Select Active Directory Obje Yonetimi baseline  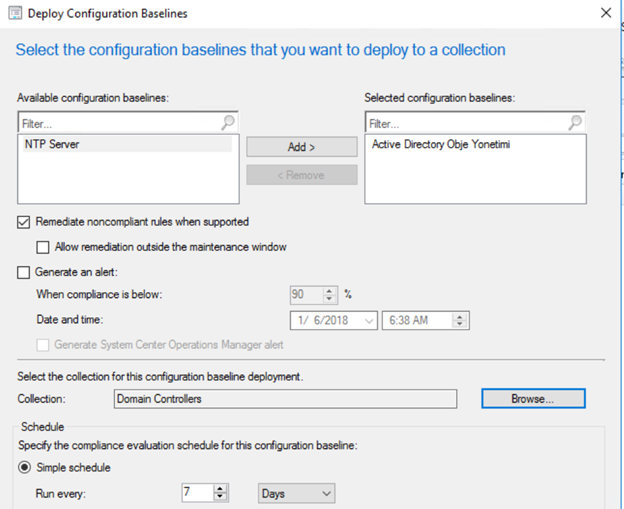[x=441, y=144]
